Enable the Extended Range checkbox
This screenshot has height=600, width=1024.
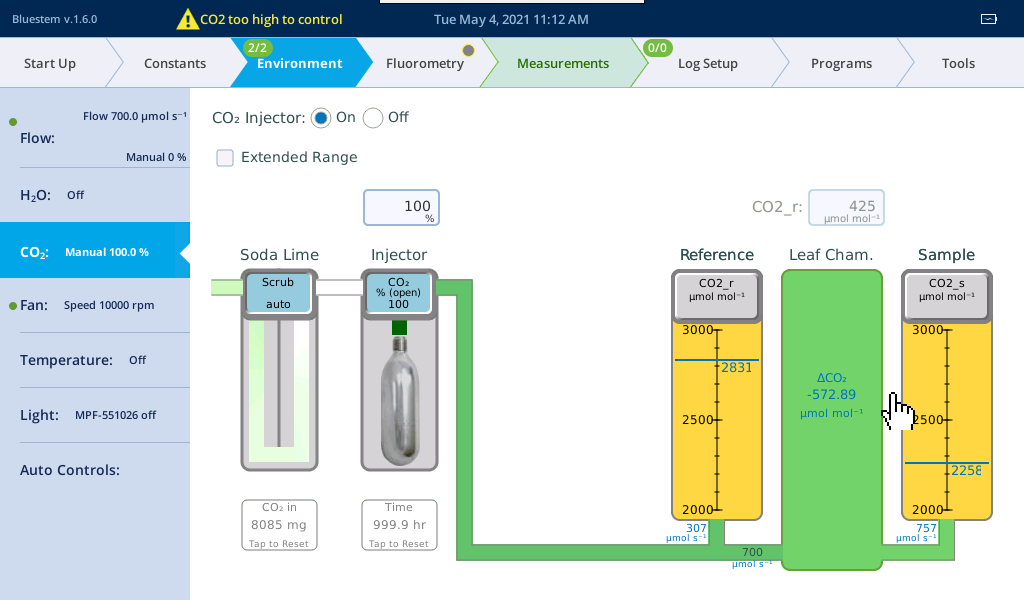tap(225, 157)
